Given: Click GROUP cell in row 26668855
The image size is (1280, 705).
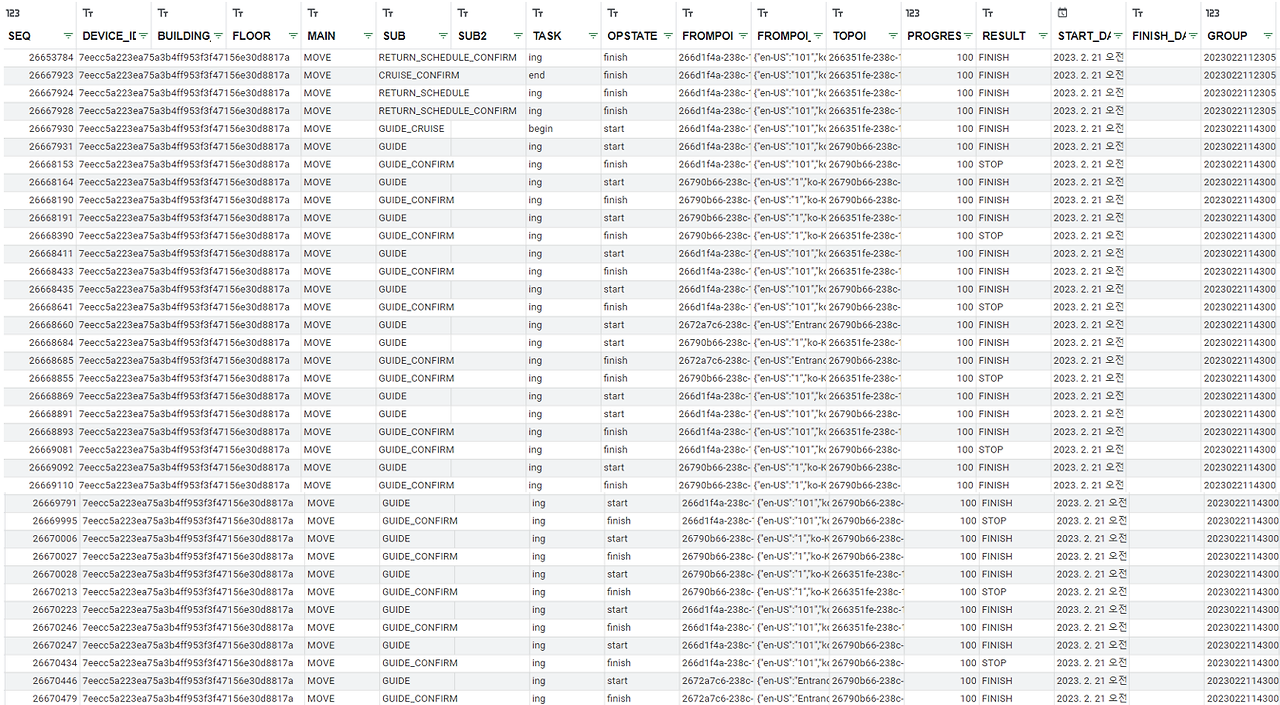Looking at the screenshot, I should (1240, 378).
